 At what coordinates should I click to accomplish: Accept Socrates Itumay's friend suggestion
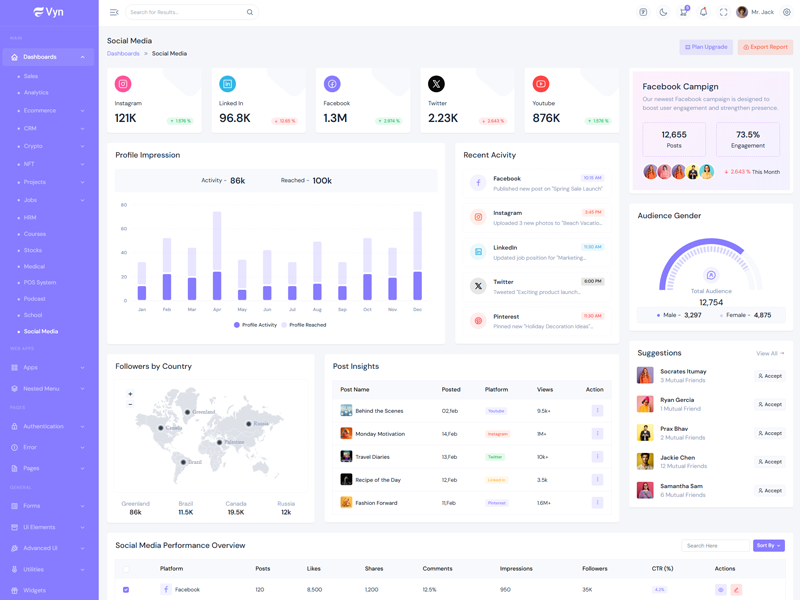770,376
